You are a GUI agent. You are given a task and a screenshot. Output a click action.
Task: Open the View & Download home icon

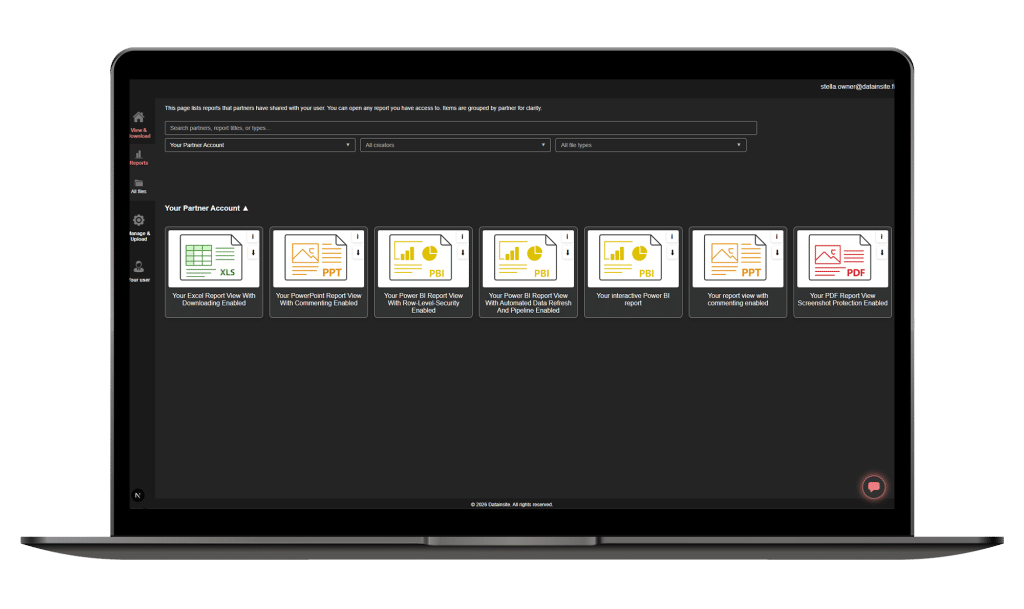(x=138, y=118)
